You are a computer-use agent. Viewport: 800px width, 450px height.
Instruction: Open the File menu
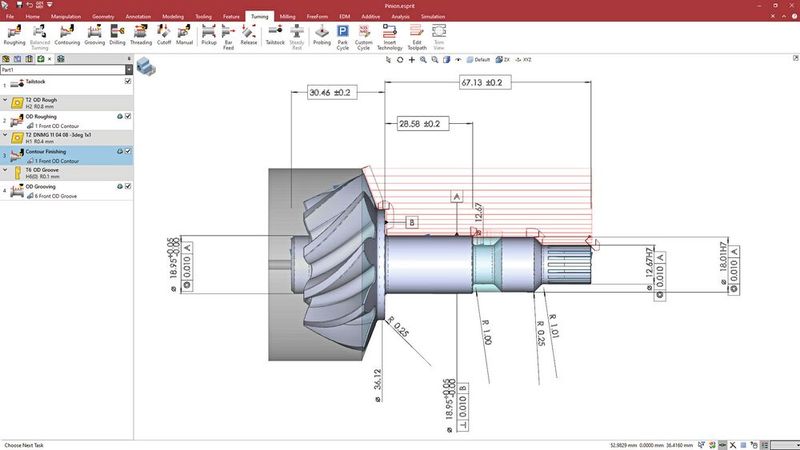point(9,17)
